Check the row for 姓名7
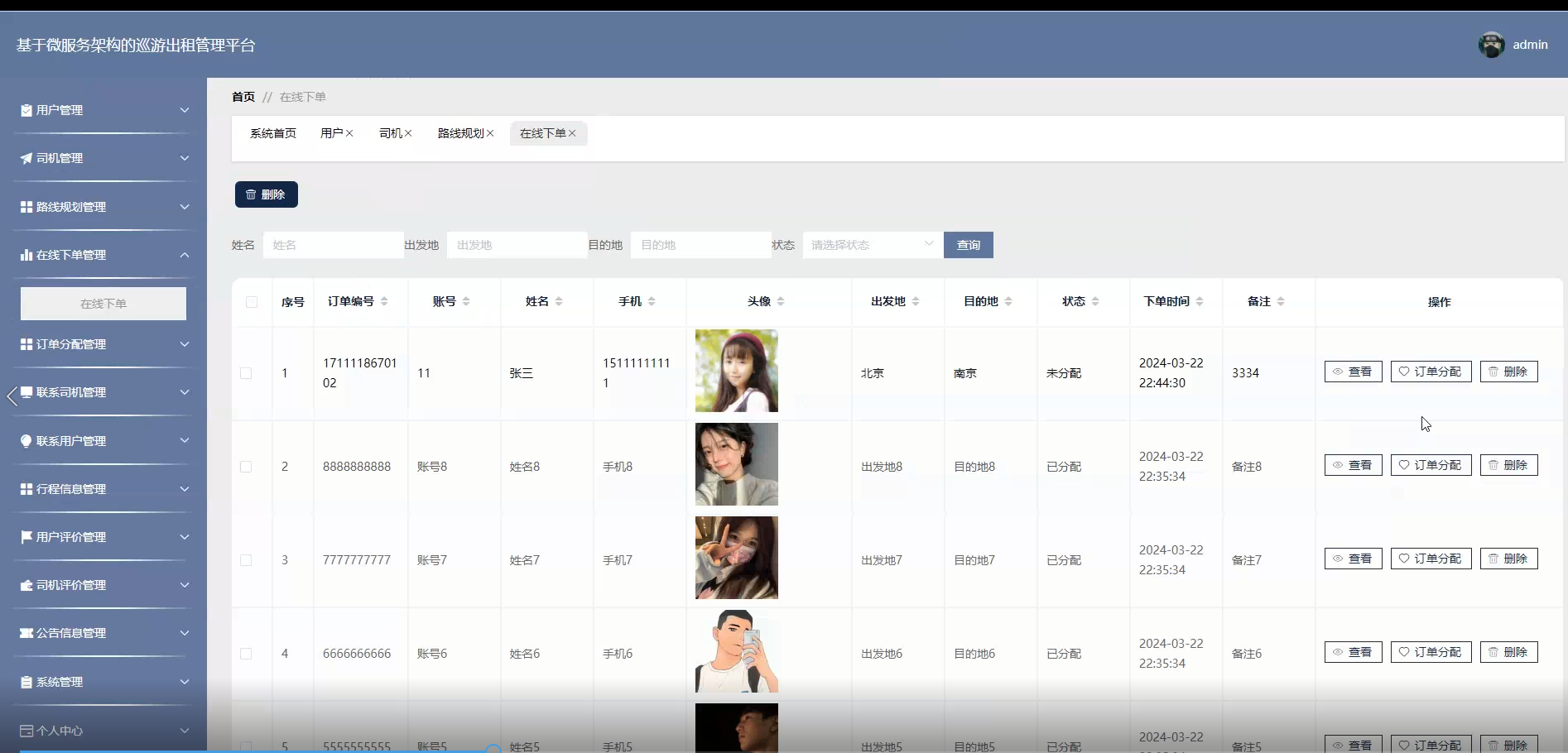Screen dimensions: 1568x753 click(246, 560)
